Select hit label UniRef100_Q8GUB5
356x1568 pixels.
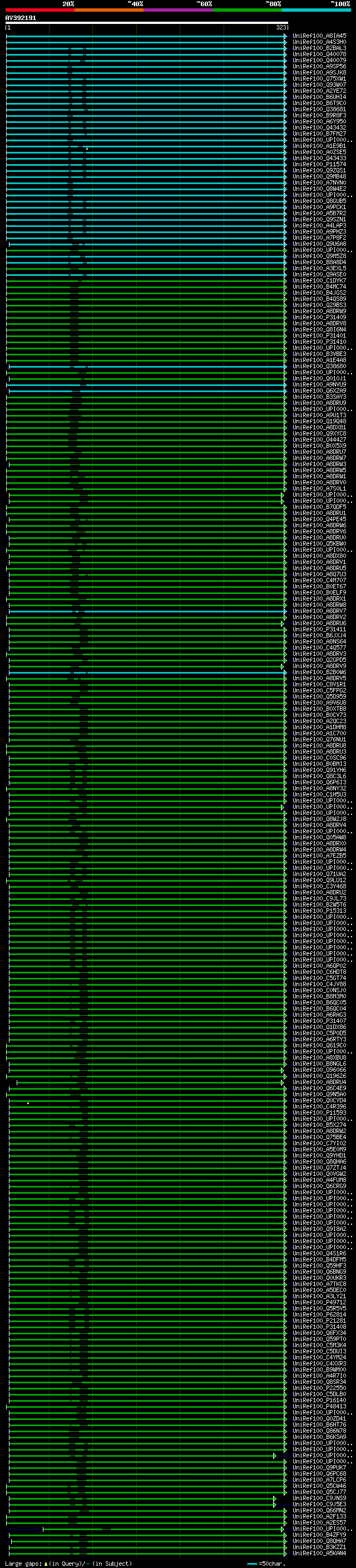point(319,201)
